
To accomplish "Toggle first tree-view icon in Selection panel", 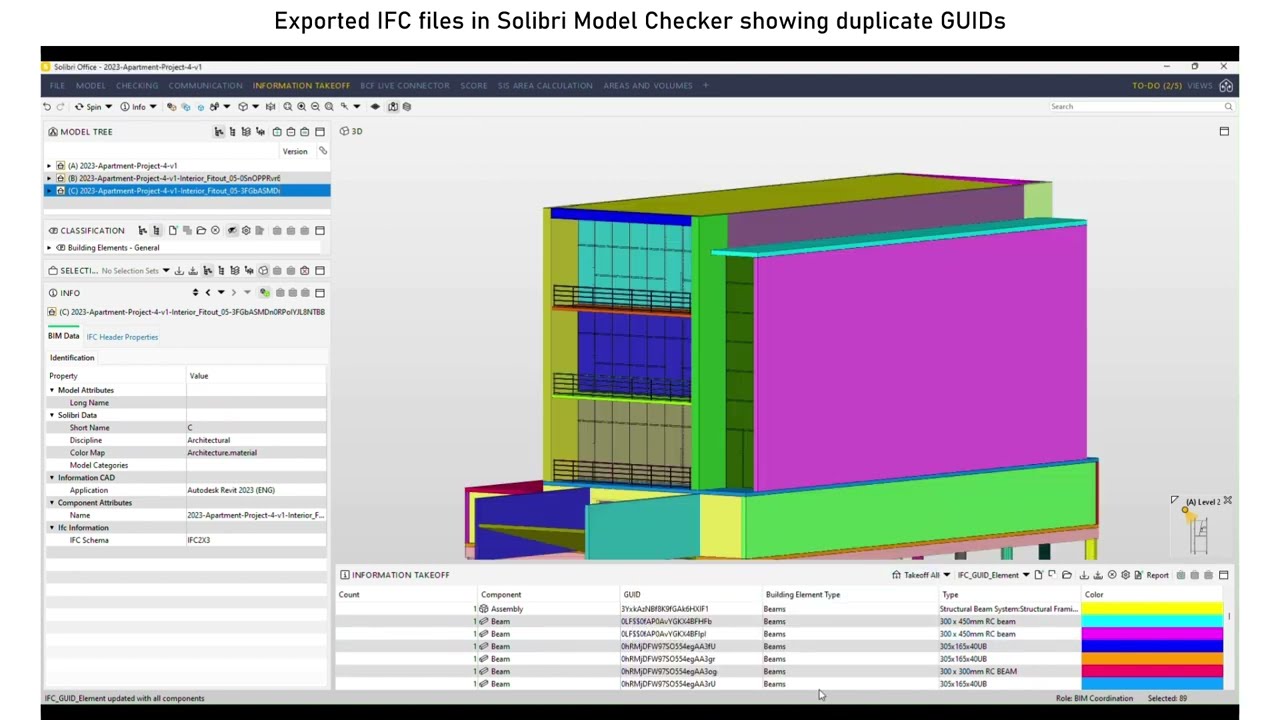I will pyautogui.click(x=207, y=271).
